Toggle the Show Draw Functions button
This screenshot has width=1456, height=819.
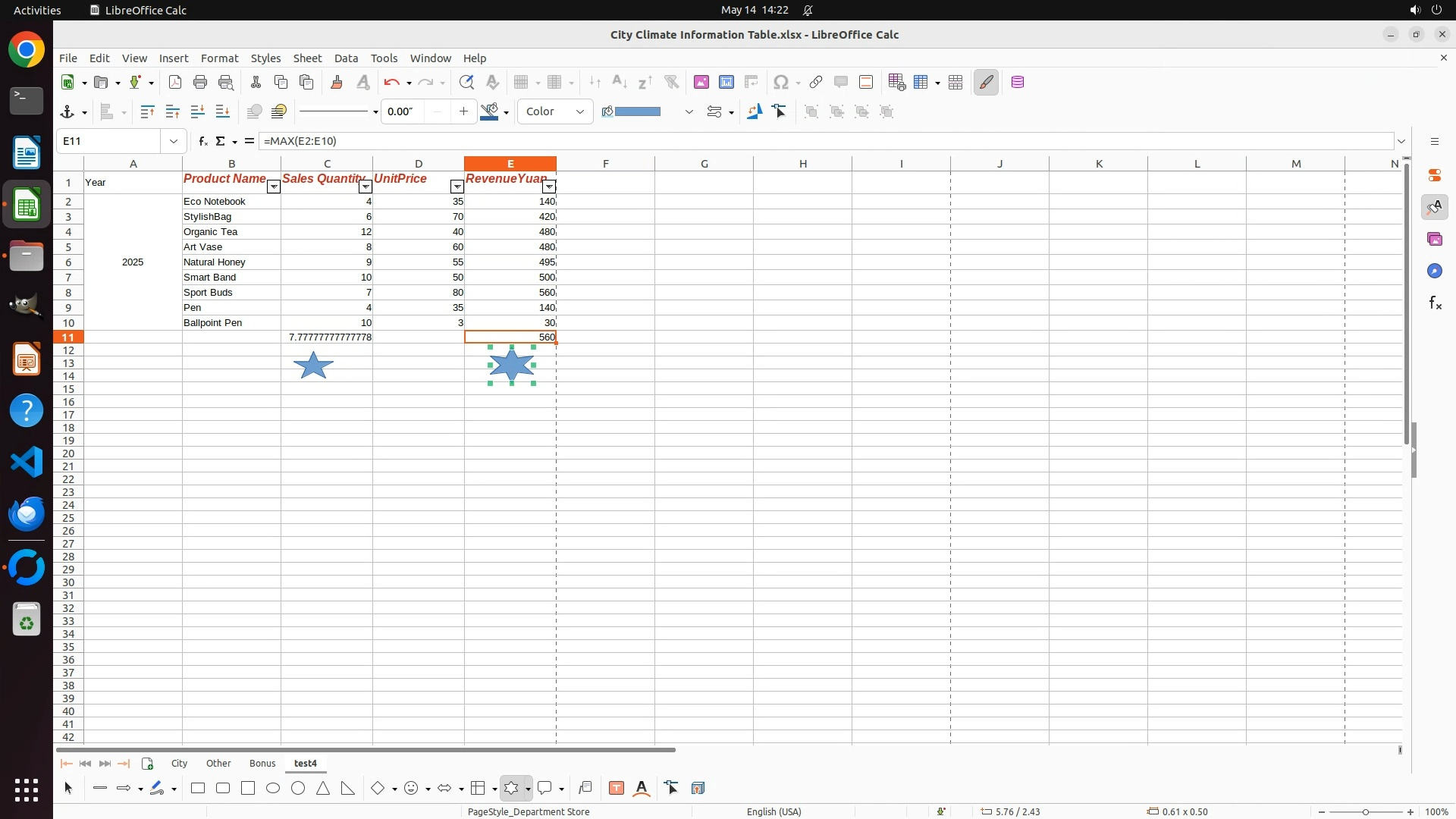pos(986,82)
